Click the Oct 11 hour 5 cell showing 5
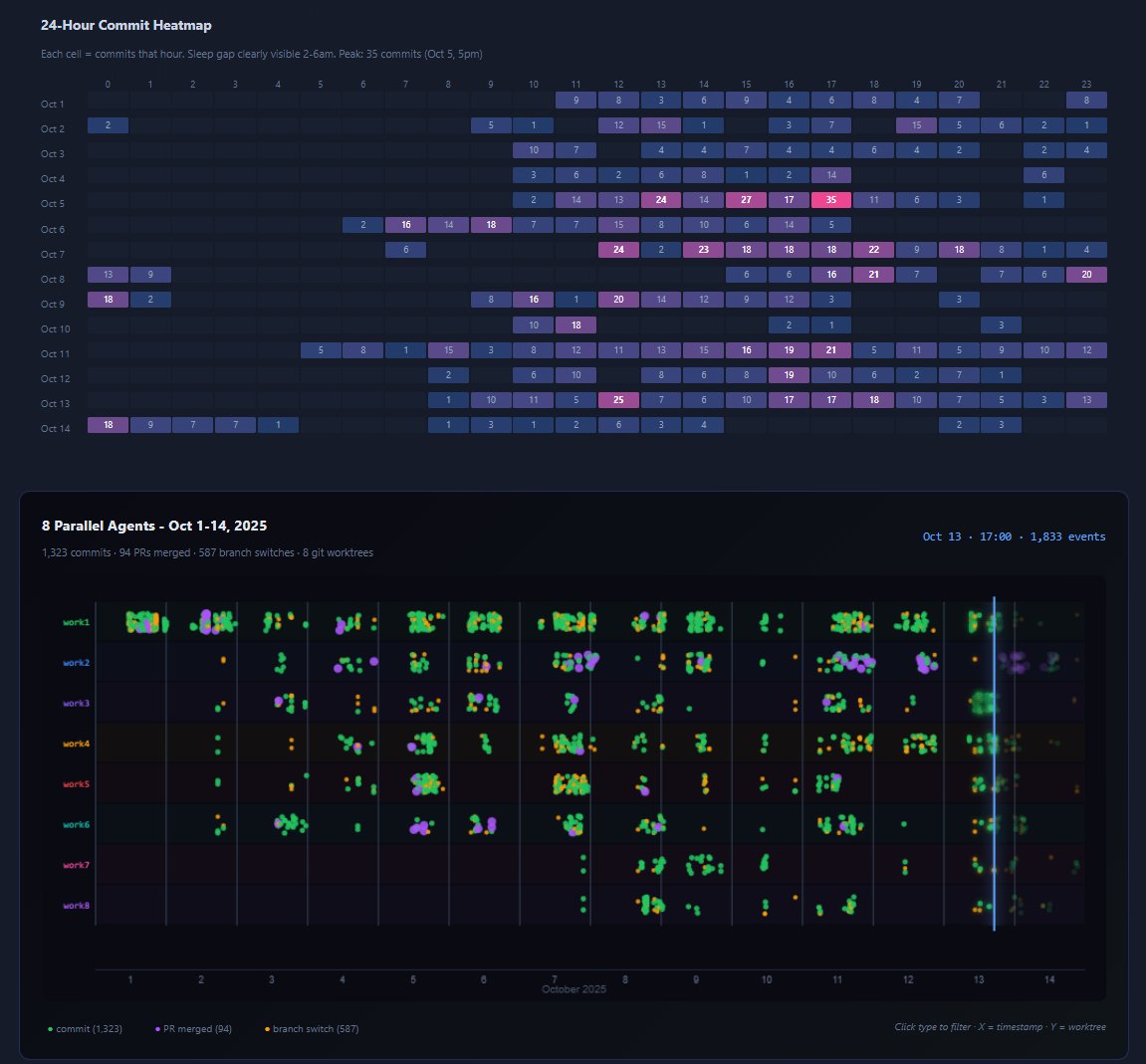Screen dimensions: 1146x1064 [x=321, y=350]
